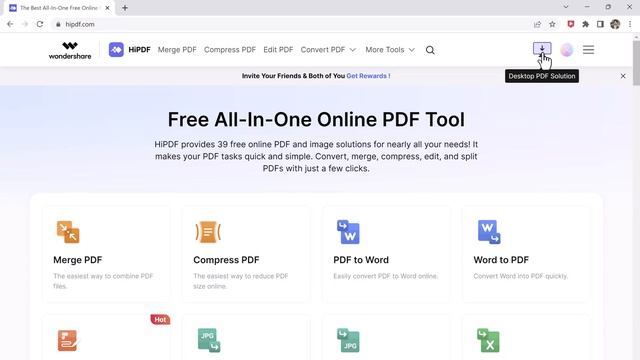Click the Word to PDF card icon
640x360 pixels.
click(489, 232)
